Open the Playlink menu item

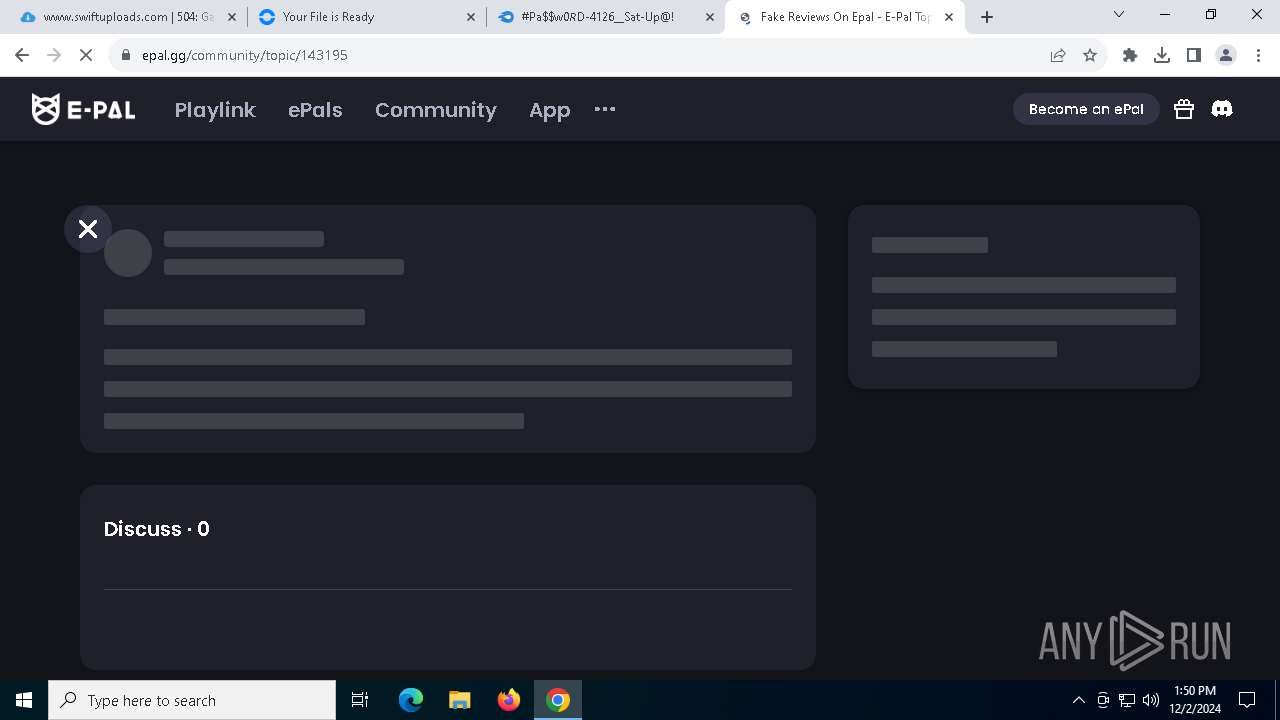click(215, 110)
